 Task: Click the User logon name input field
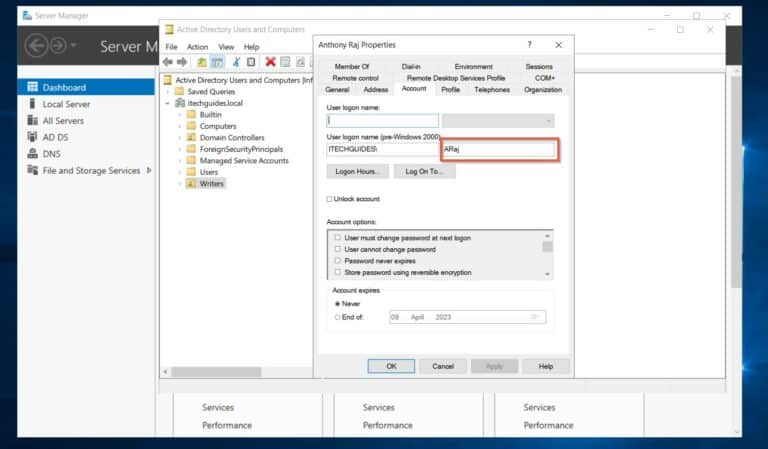coord(383,120)
